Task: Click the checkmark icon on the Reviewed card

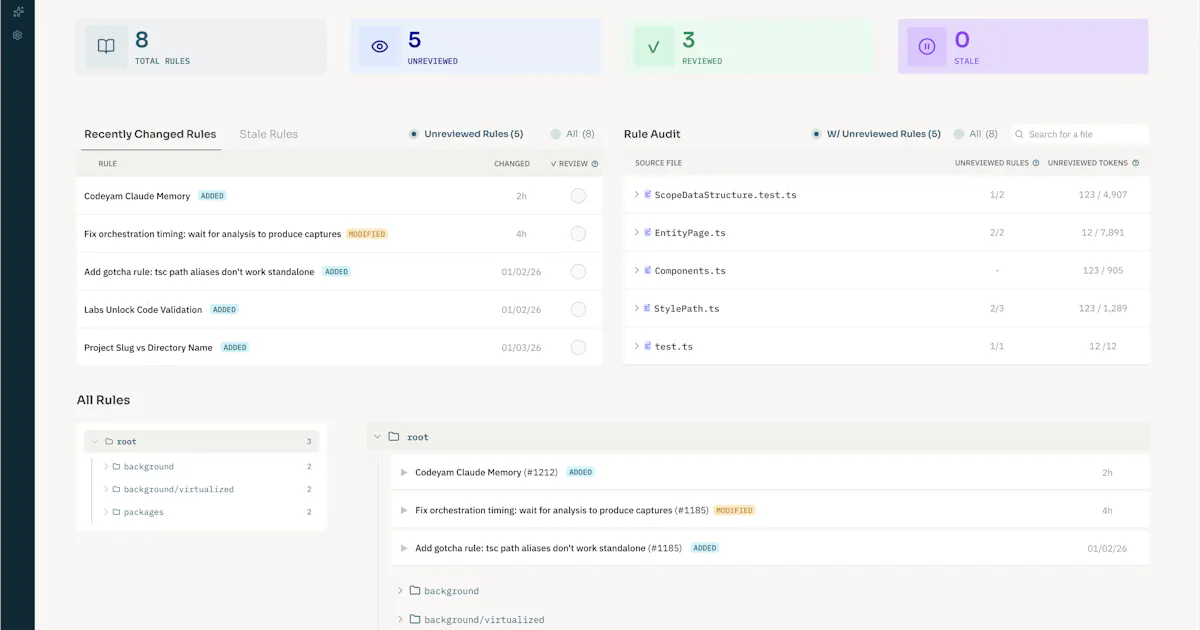Action: pos(654,46)
